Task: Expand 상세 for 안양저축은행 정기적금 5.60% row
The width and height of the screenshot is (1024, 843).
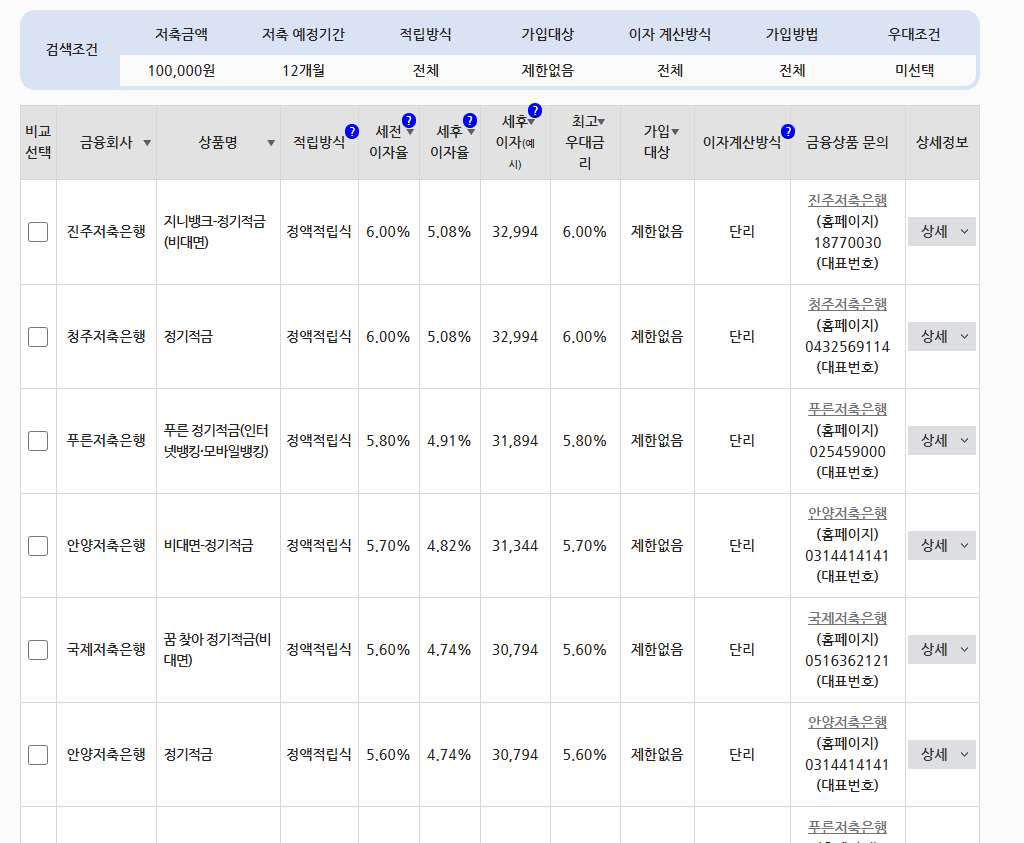Action: click(x=942, y=754)
